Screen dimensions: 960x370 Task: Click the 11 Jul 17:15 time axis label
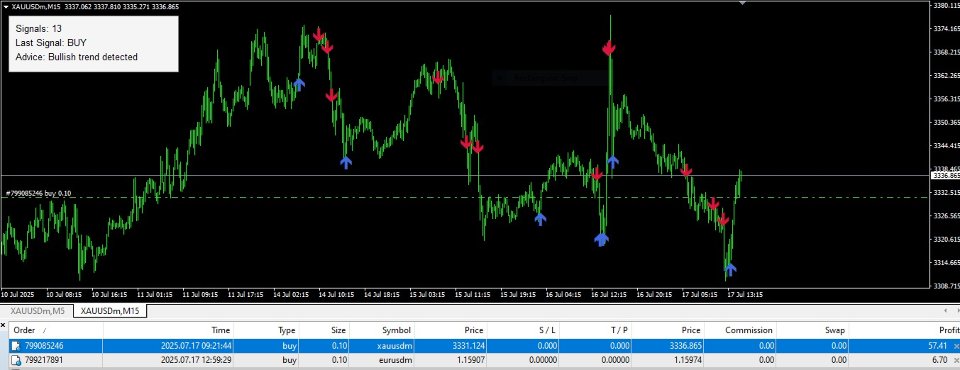(246, 295)
